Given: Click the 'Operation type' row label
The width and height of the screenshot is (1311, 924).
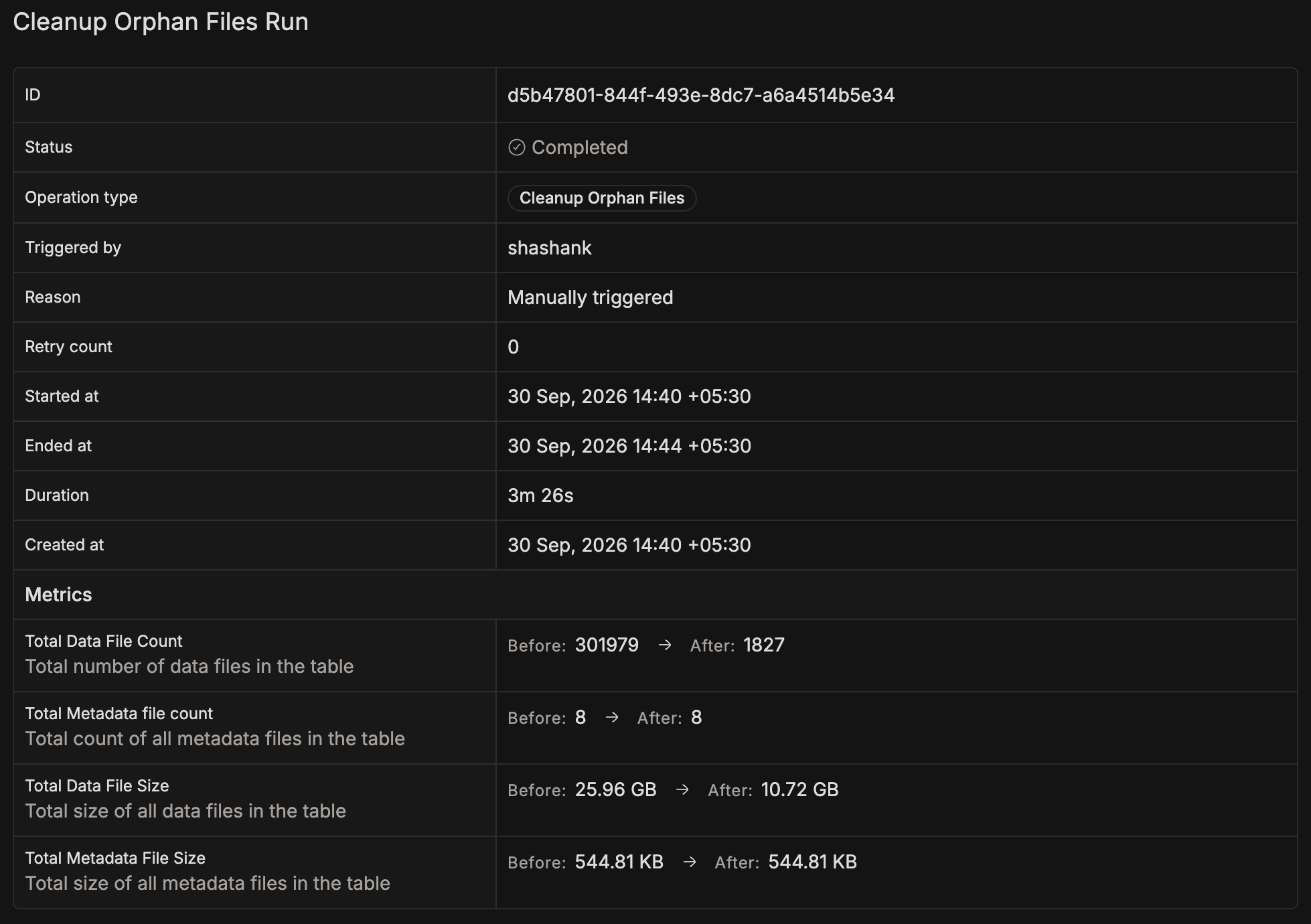Looking at the screenshot, I should (81, 198).
